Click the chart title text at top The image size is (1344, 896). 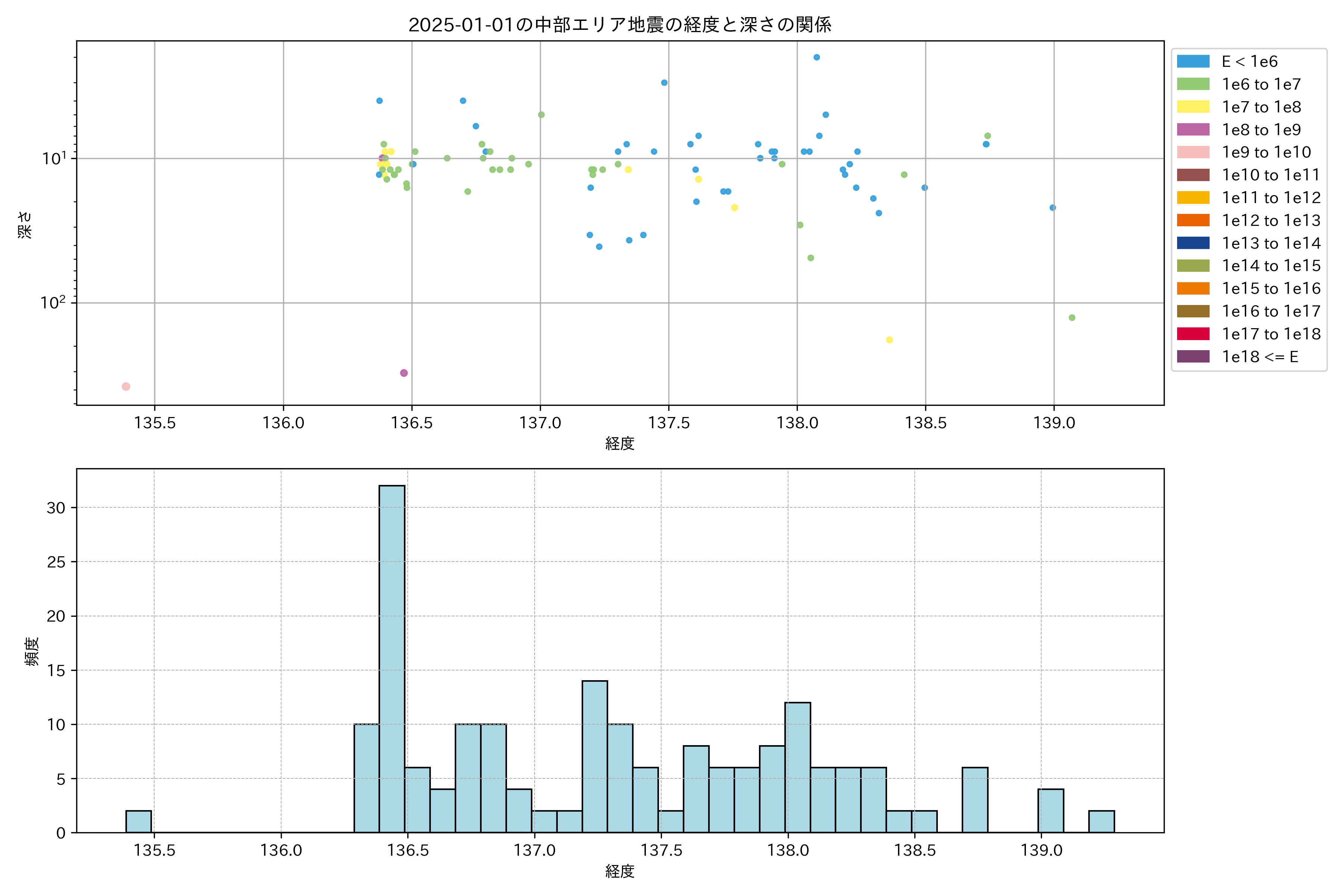pos(619,25)
